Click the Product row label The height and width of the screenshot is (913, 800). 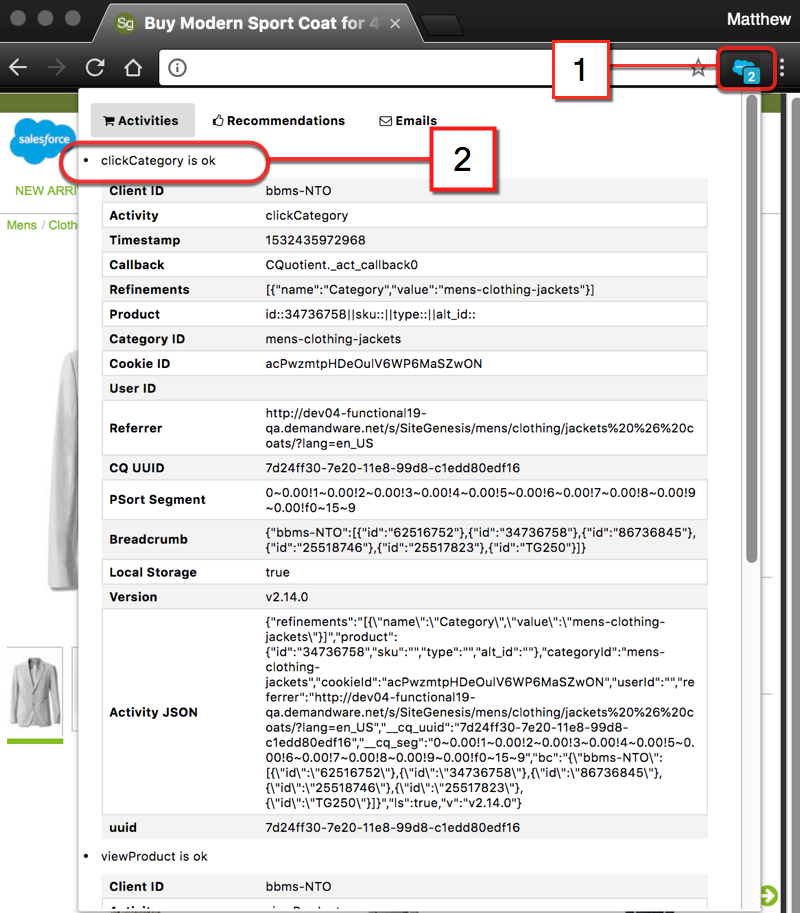click(134, 314)
